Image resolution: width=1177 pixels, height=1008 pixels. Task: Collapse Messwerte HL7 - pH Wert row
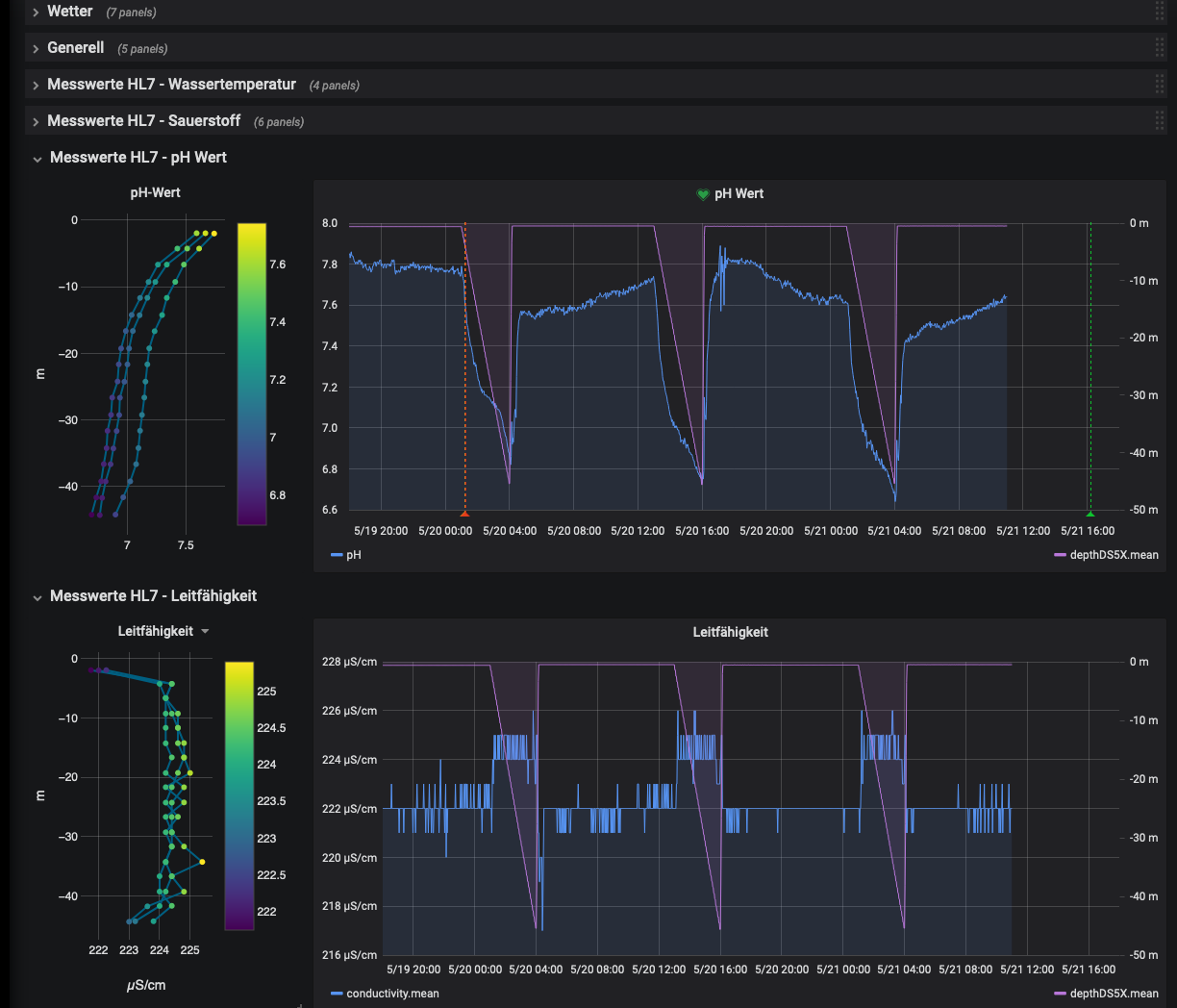138,158
